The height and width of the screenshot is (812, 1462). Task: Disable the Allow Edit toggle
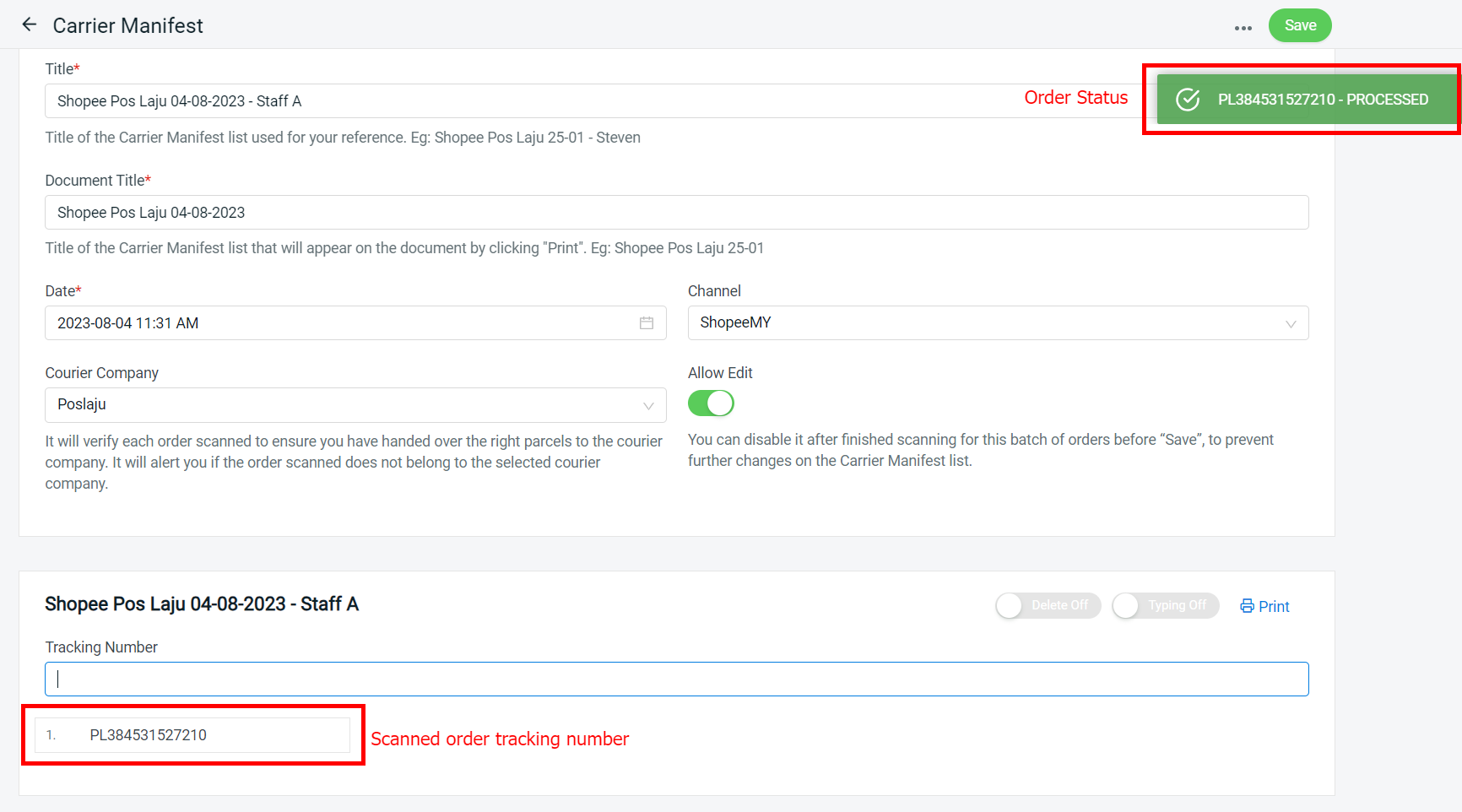pyautogui.click(x=711, y=403)
